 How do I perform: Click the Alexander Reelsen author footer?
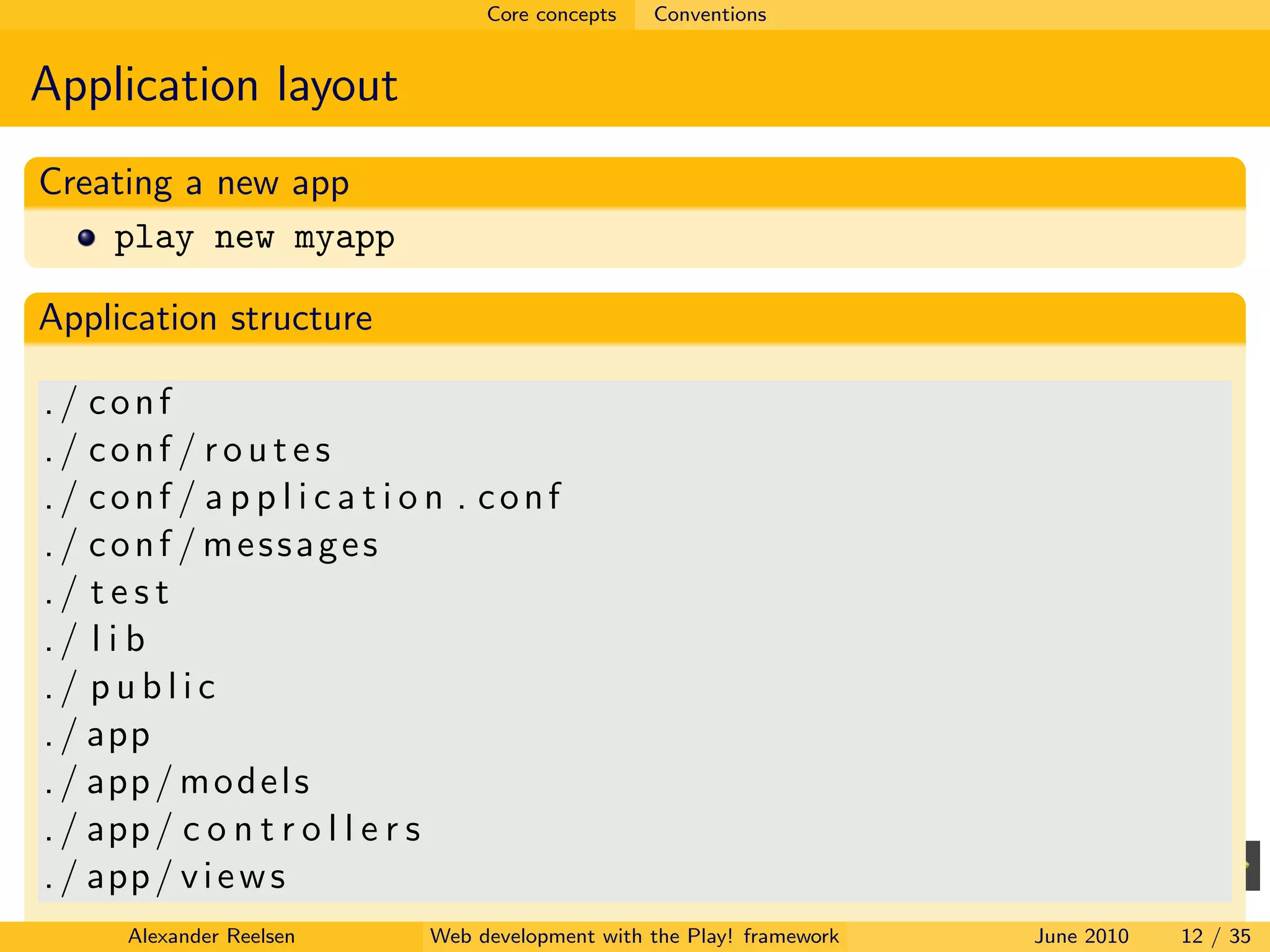pyautogui.click(x=211, y=936)
